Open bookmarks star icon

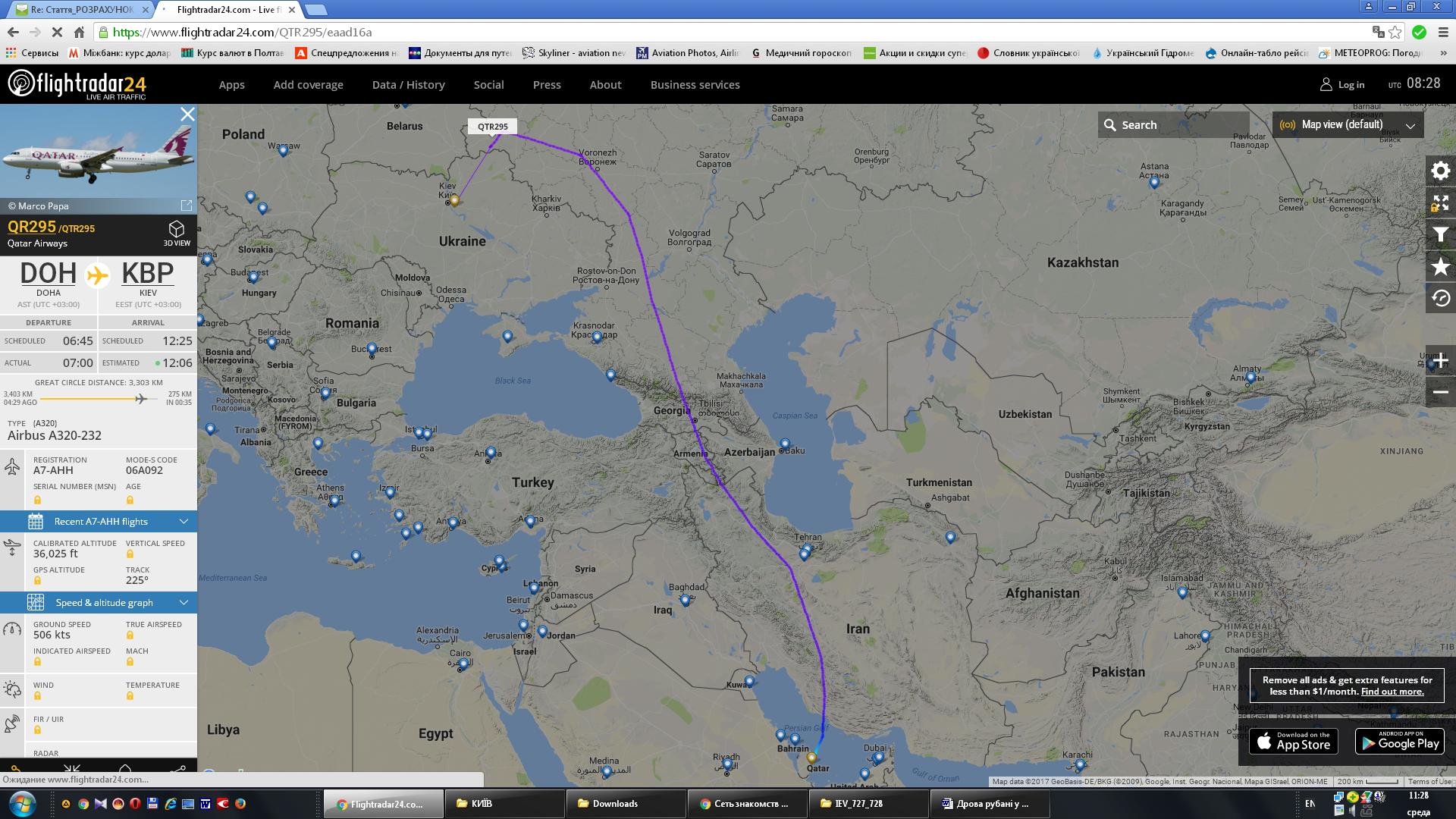coord(1440,267)
